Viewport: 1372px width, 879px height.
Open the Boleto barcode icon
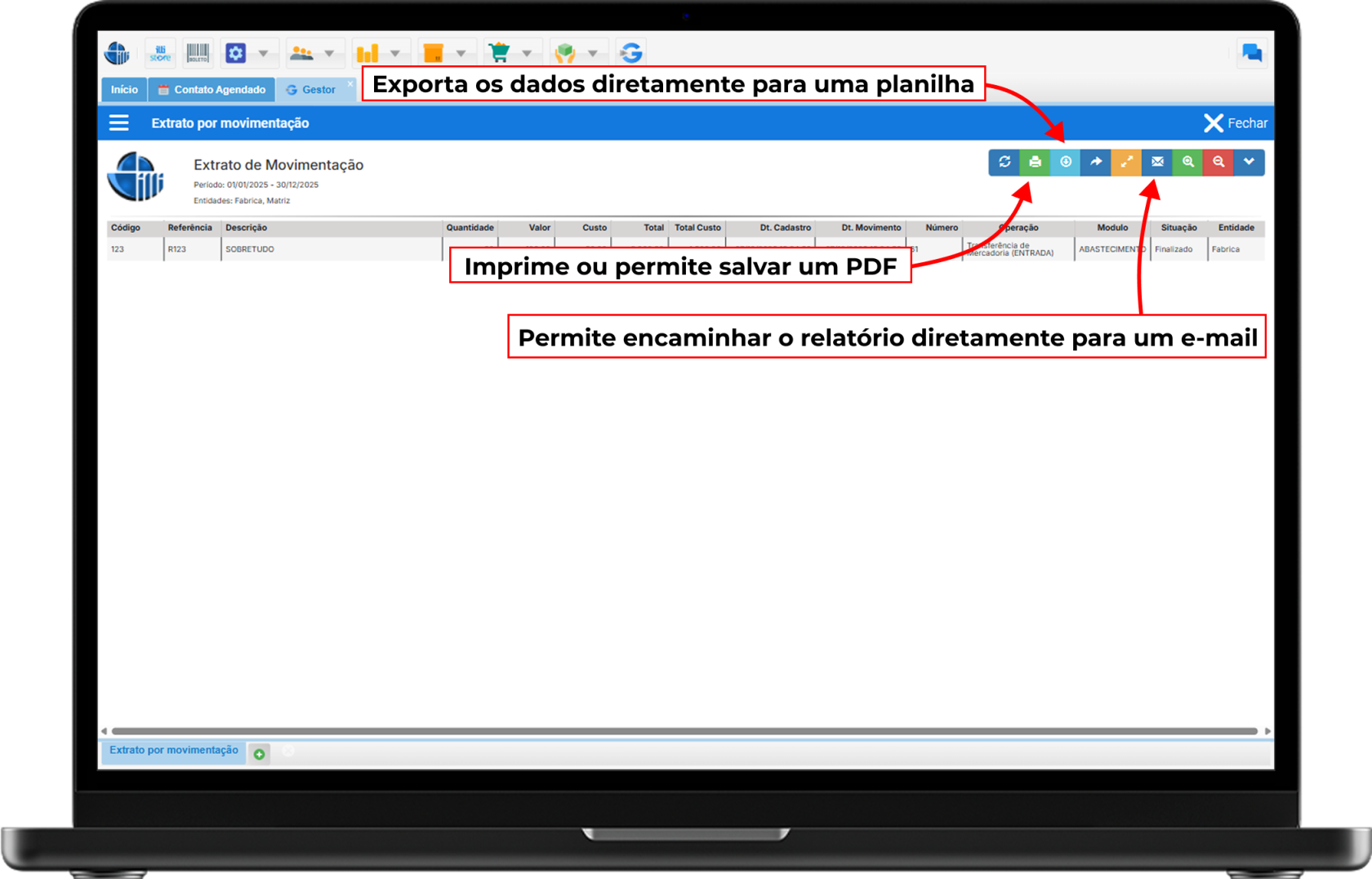(x=198, y=53)
